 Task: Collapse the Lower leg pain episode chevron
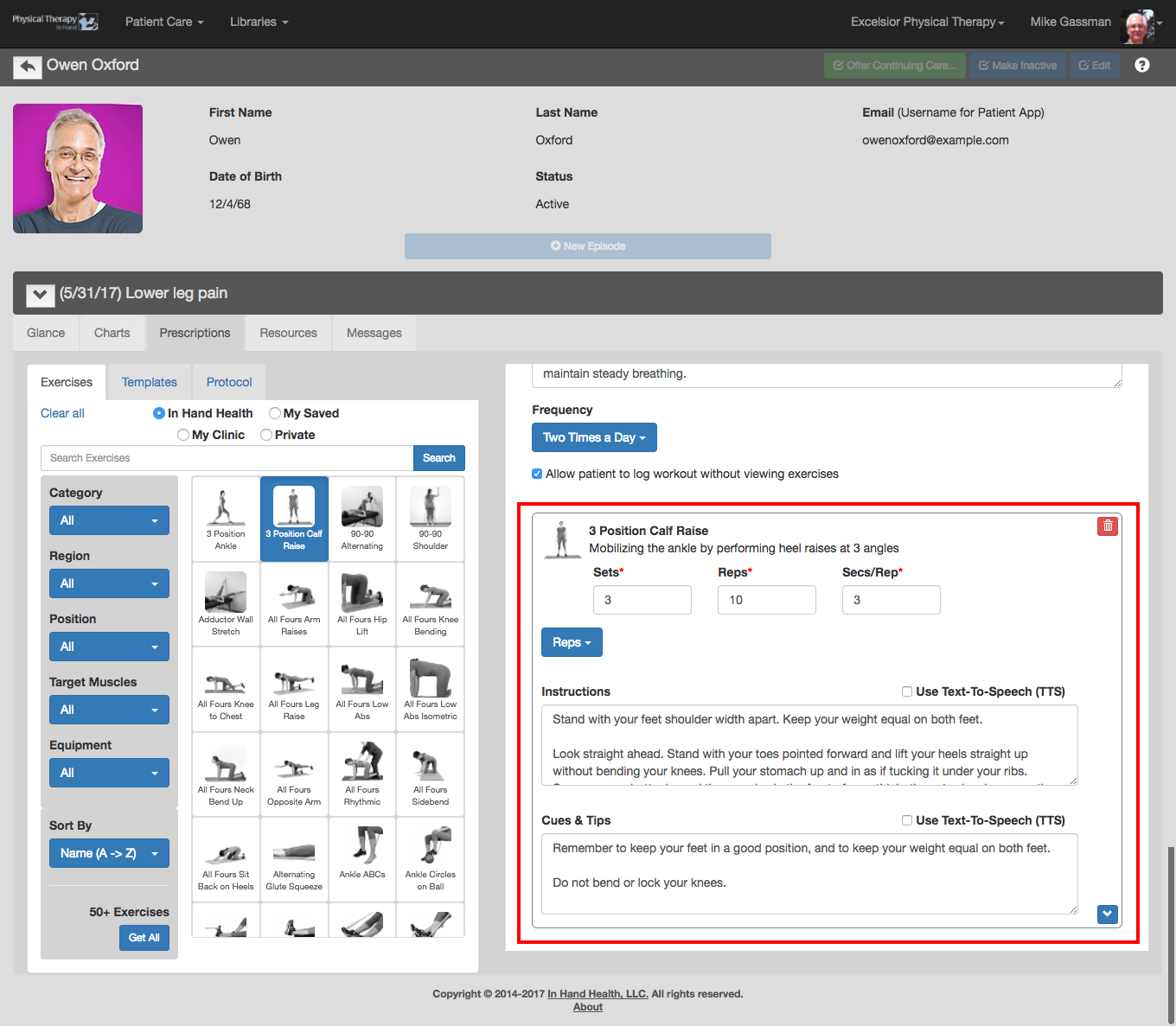pyautogui.click(x=40, y=295)
